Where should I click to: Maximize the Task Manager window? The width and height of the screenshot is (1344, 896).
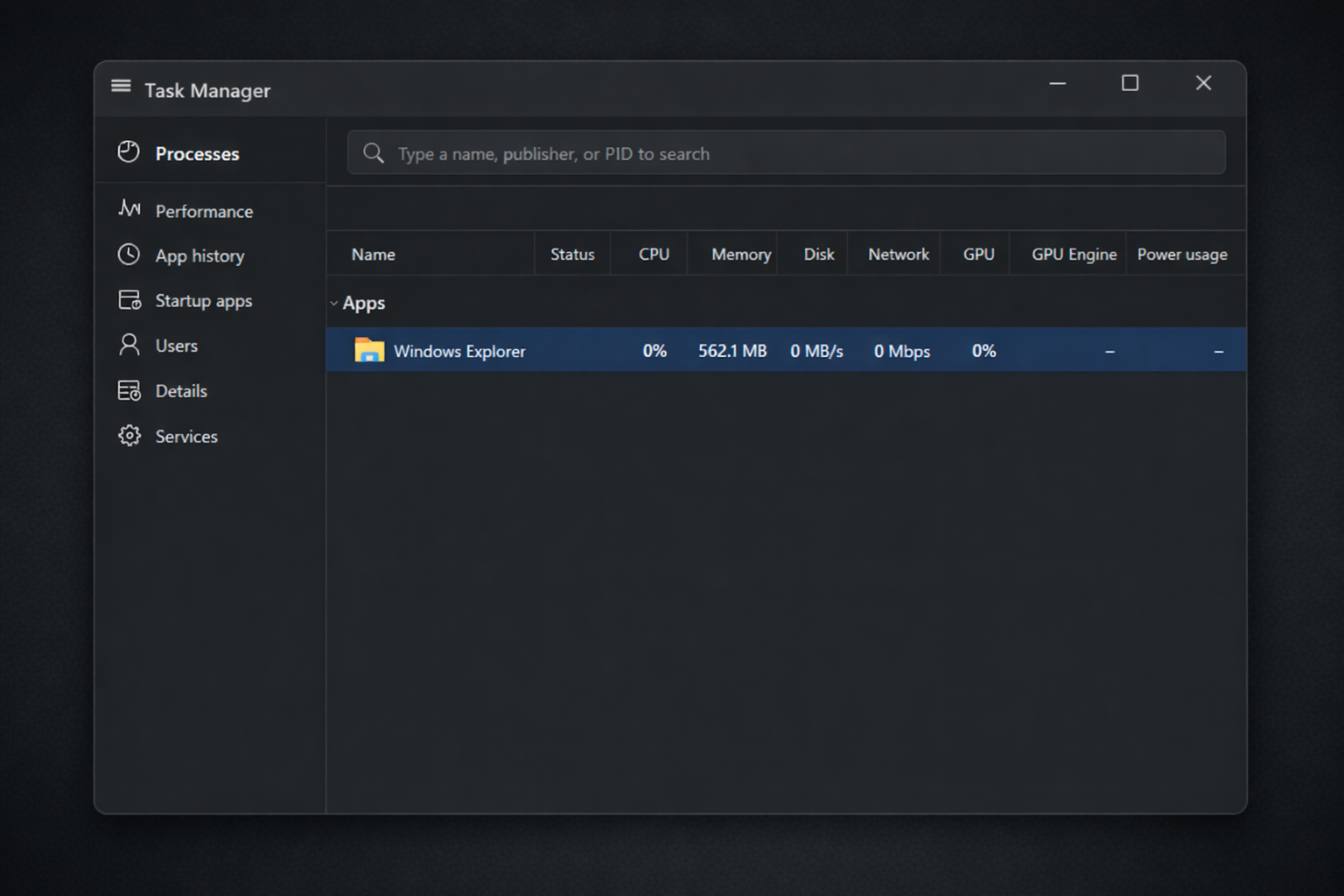point(1130,83)
